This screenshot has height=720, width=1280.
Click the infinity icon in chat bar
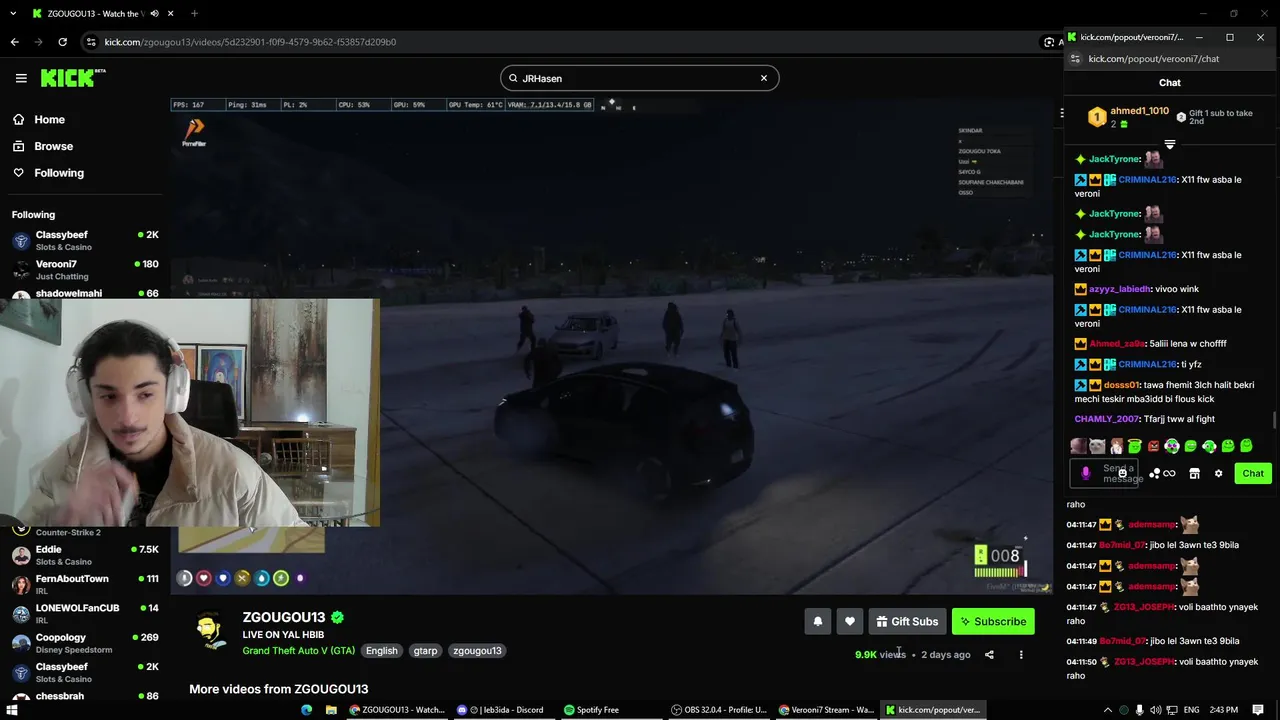click(1169, 474)
